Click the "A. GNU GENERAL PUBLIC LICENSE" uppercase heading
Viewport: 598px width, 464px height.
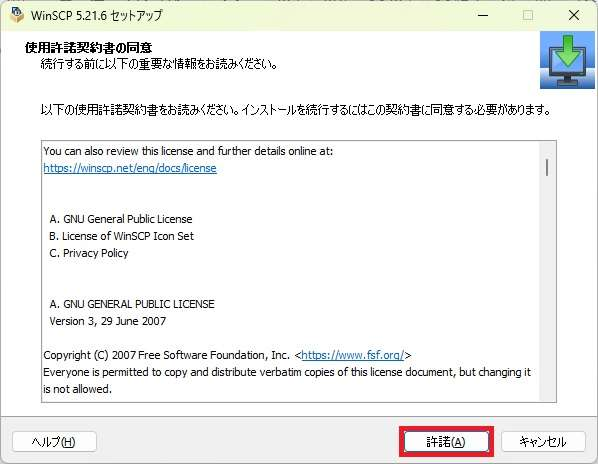132,304
